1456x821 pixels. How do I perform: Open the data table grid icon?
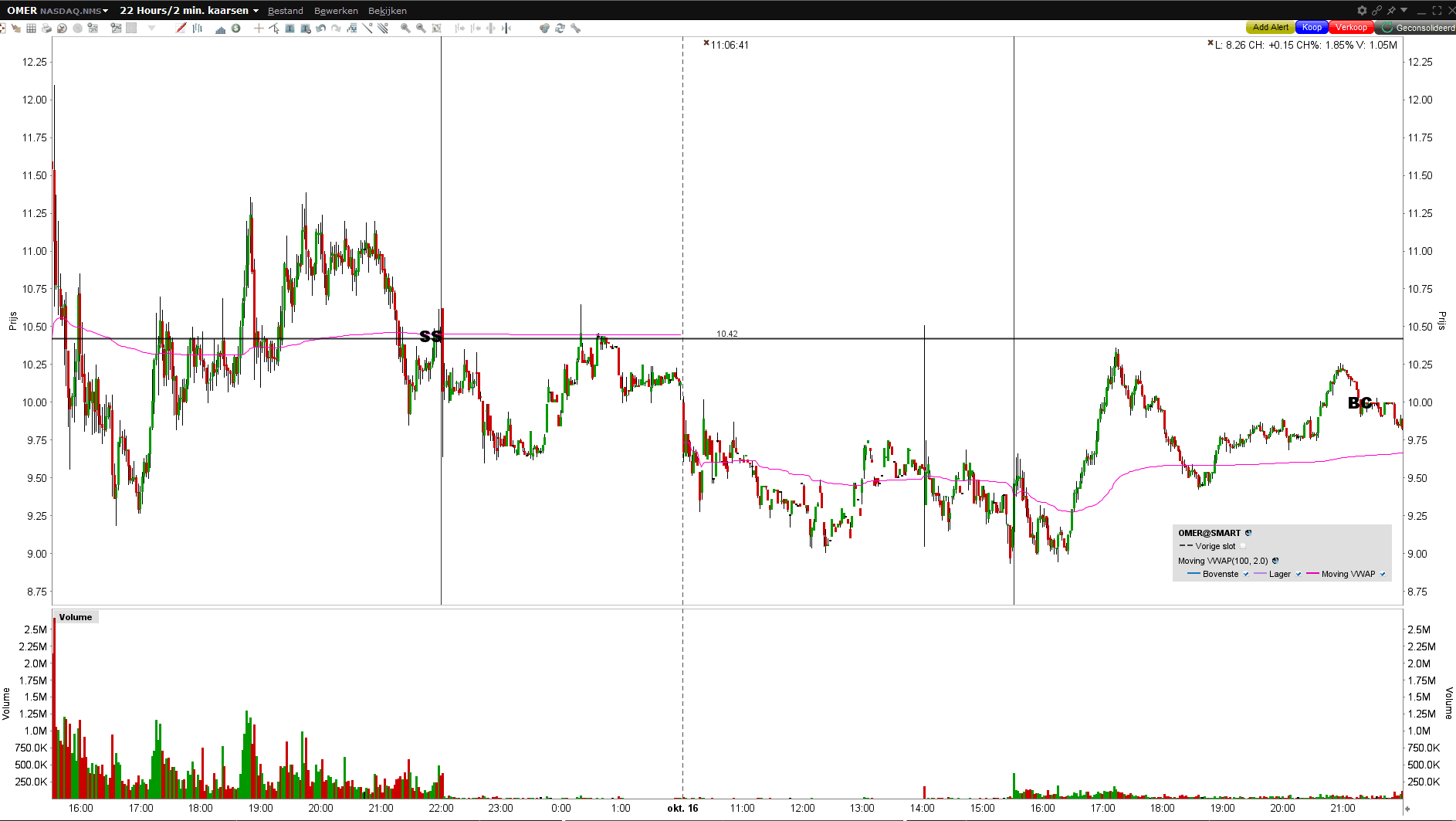tap(31, 28)
